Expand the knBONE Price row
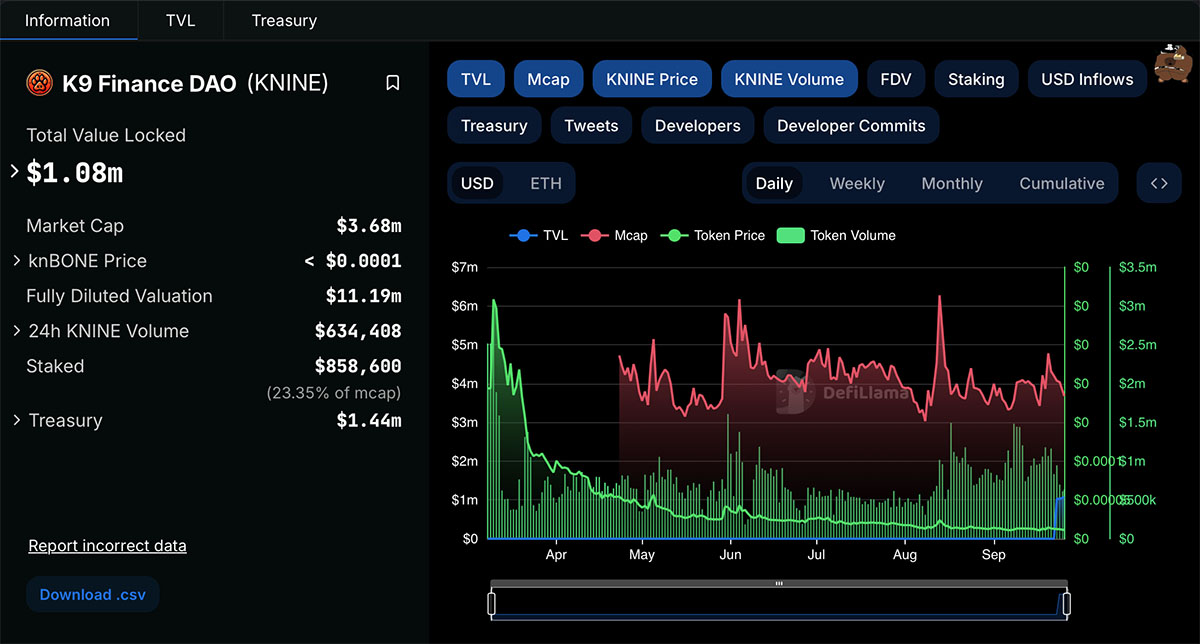1200x644 pixels. (17, 261)
